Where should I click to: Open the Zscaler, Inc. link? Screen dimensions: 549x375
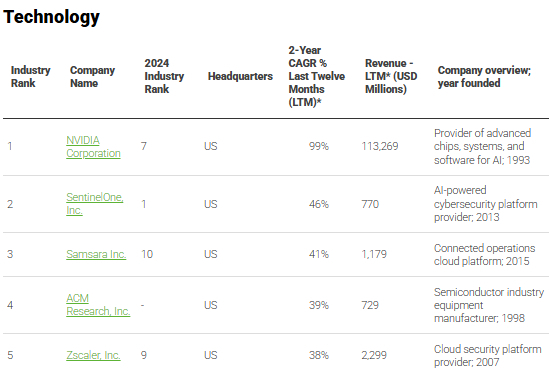(x=93, y=355)
